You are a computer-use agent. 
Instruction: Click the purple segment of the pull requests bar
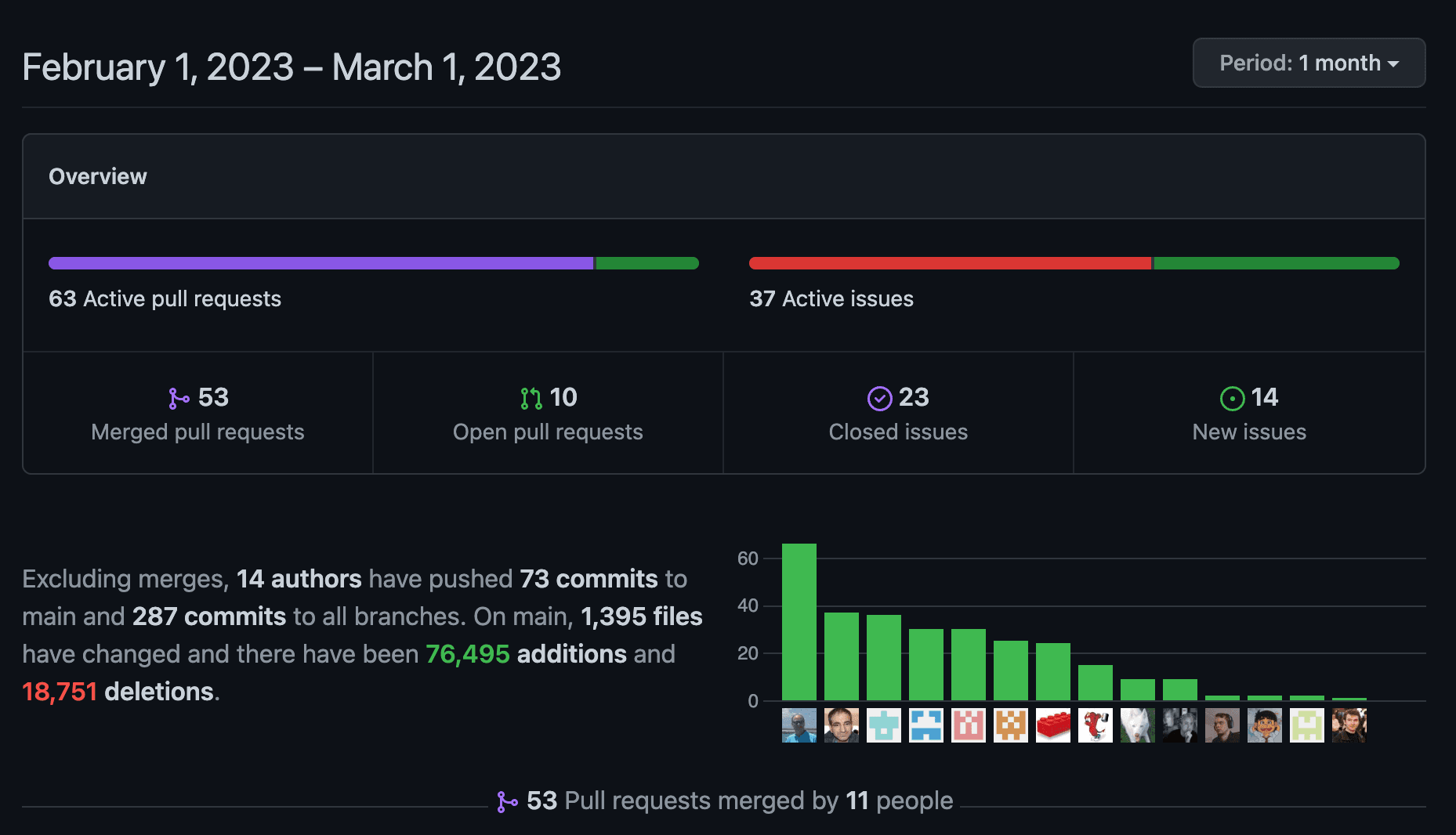pyautogui.click(x=321, y=263)
